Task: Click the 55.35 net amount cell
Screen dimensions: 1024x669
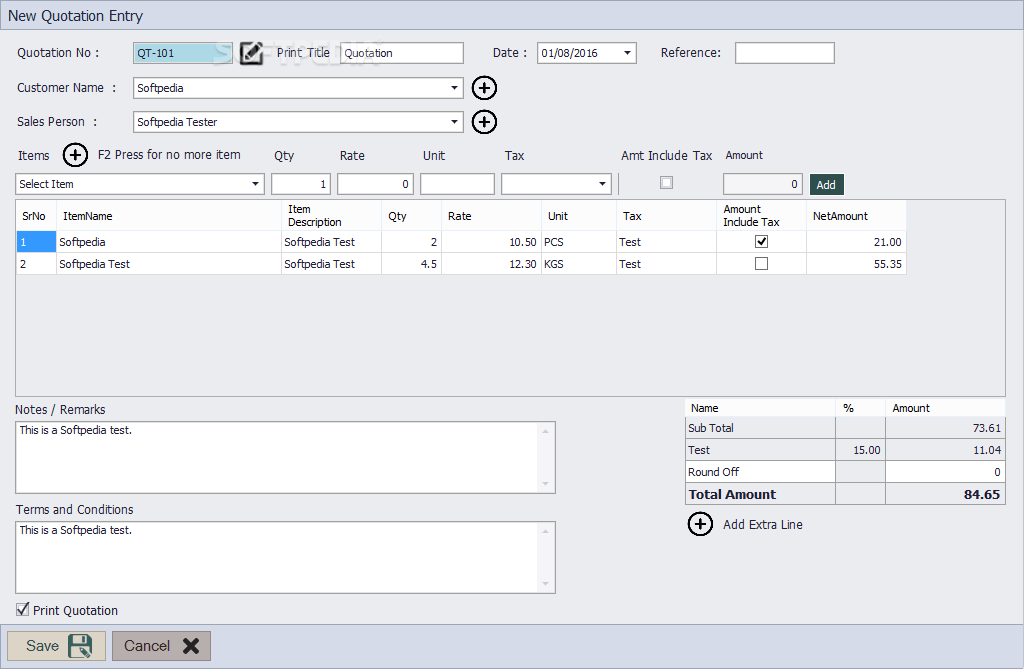Action: (x=856, y=264)
